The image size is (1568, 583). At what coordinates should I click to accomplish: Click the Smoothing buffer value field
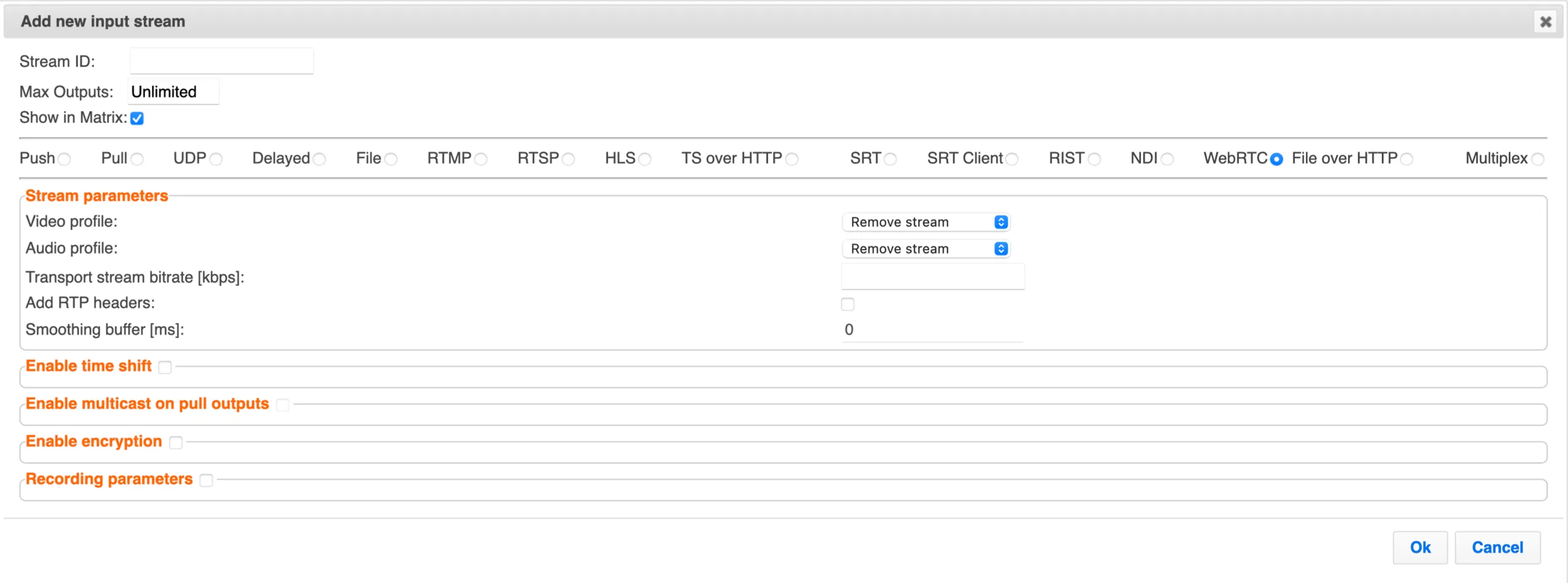(932, 329)
